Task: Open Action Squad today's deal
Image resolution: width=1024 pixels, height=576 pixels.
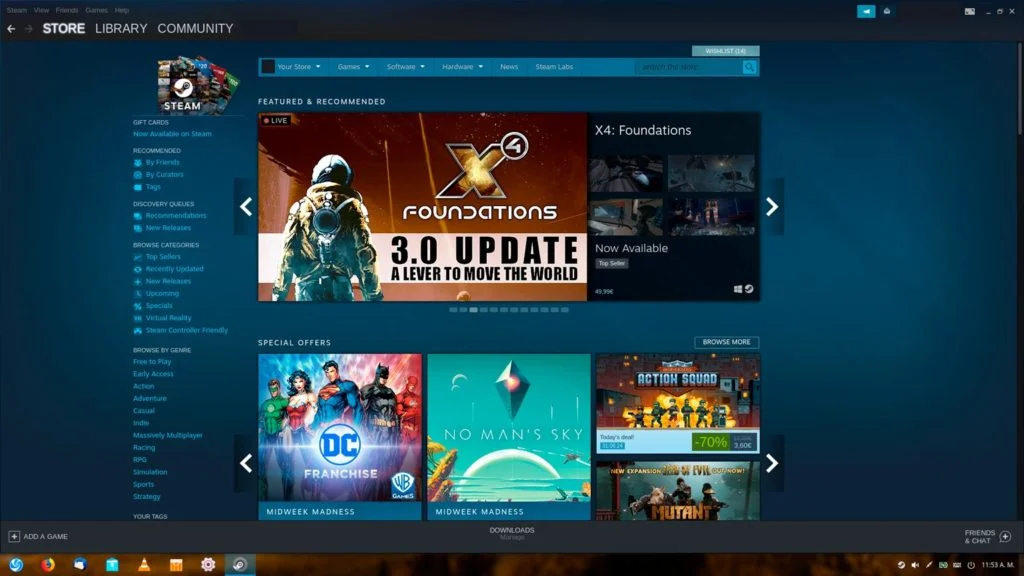Action: pos(678,404)
